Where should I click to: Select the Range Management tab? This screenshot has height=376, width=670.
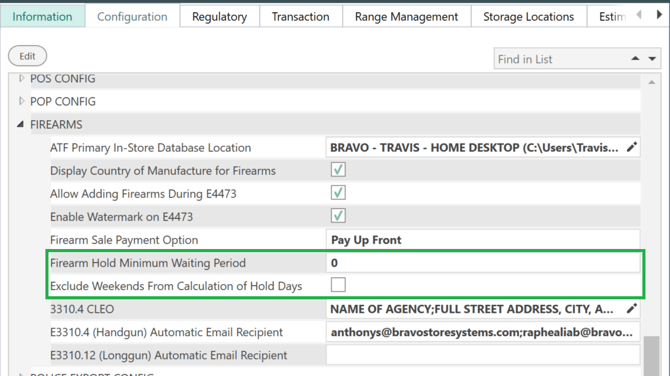click(406, 17)
